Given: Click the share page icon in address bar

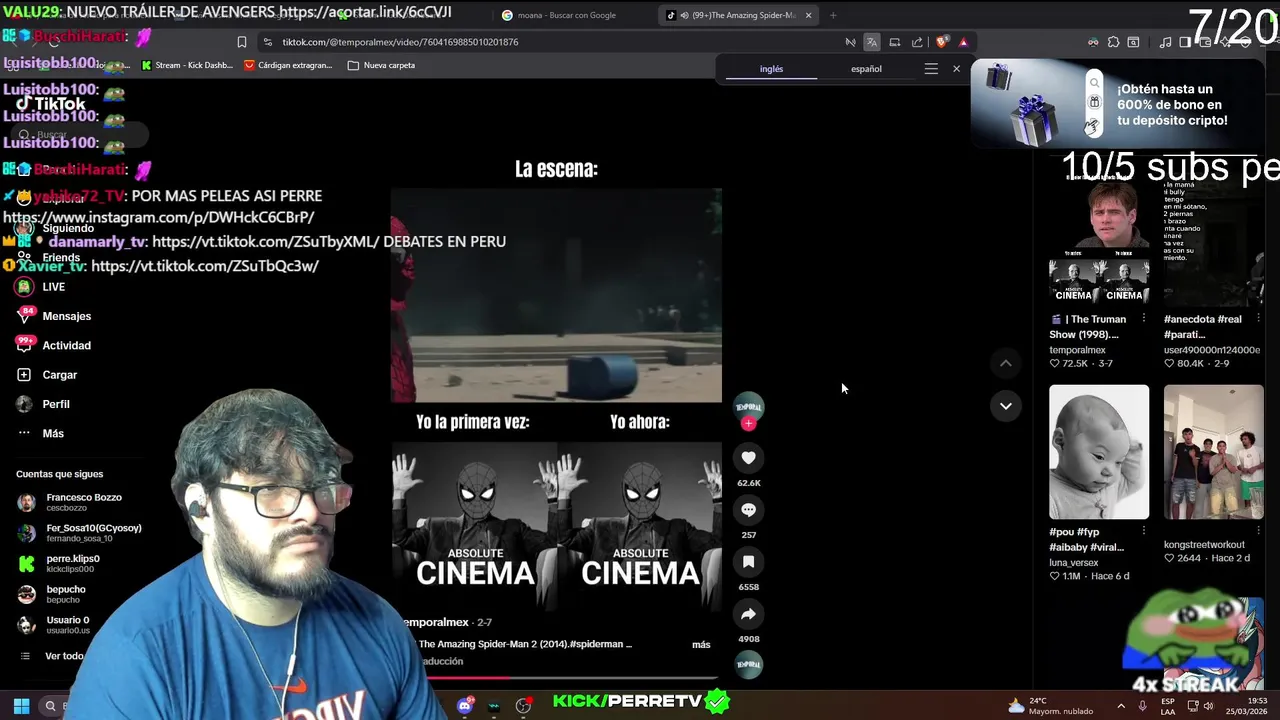Looking at the screenshot, I should [917, 42].
